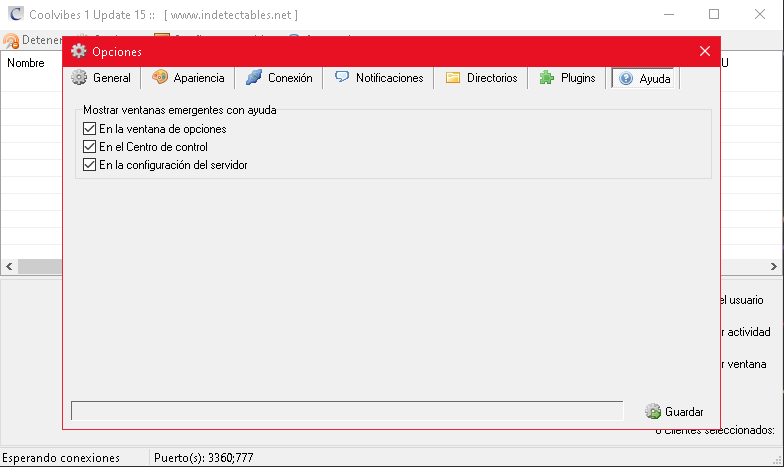Click the status field beside Guardar
Viewport: 784px width, 467px height.
tap(346, 411)
